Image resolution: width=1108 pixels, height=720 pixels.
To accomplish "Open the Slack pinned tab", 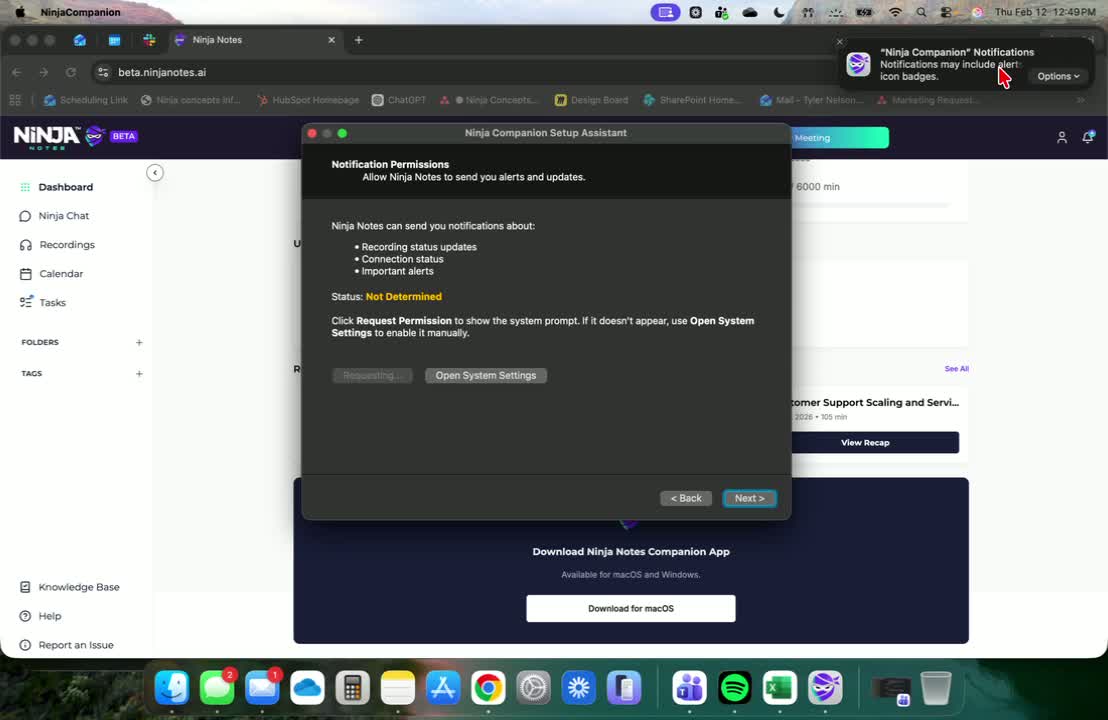I will click(x=149, y=40).
